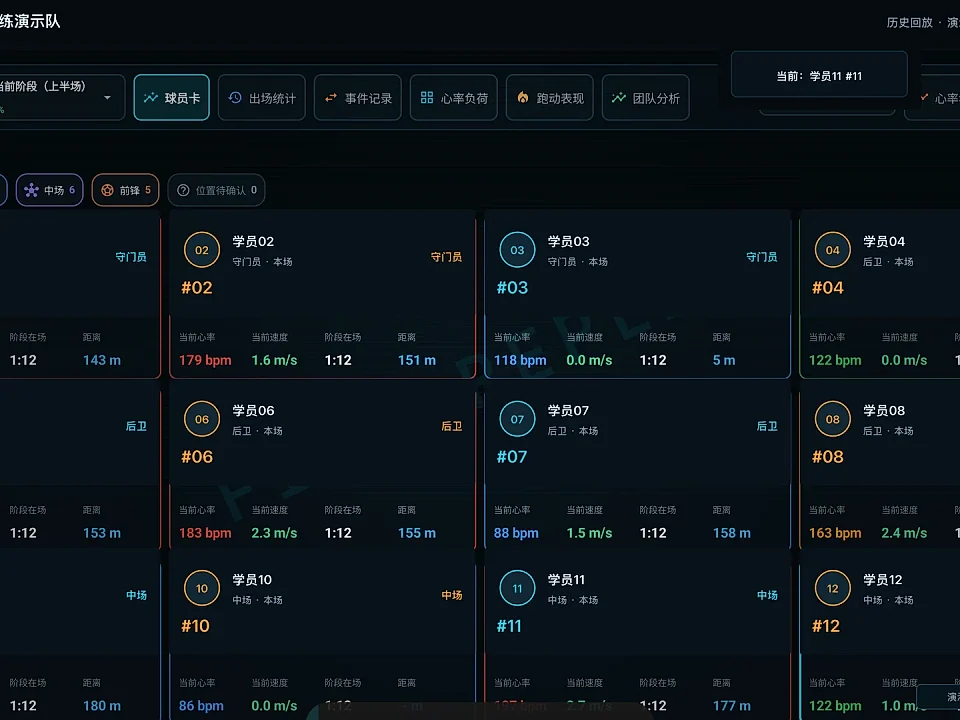The height and width of the screenshot is (720, 960).
Task: Click the 88 bpm heart rate value
Action: point(516,533)
